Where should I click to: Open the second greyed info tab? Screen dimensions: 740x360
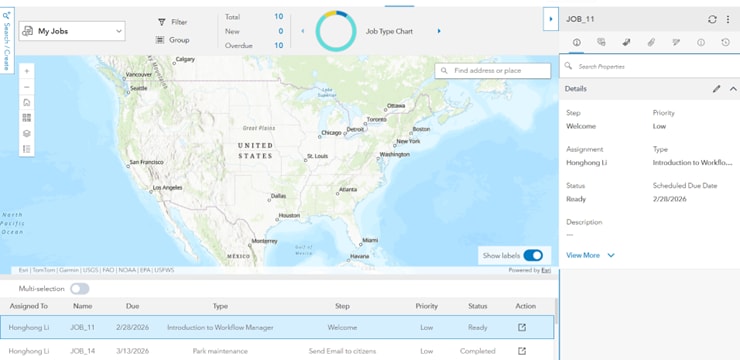(701, 42)
